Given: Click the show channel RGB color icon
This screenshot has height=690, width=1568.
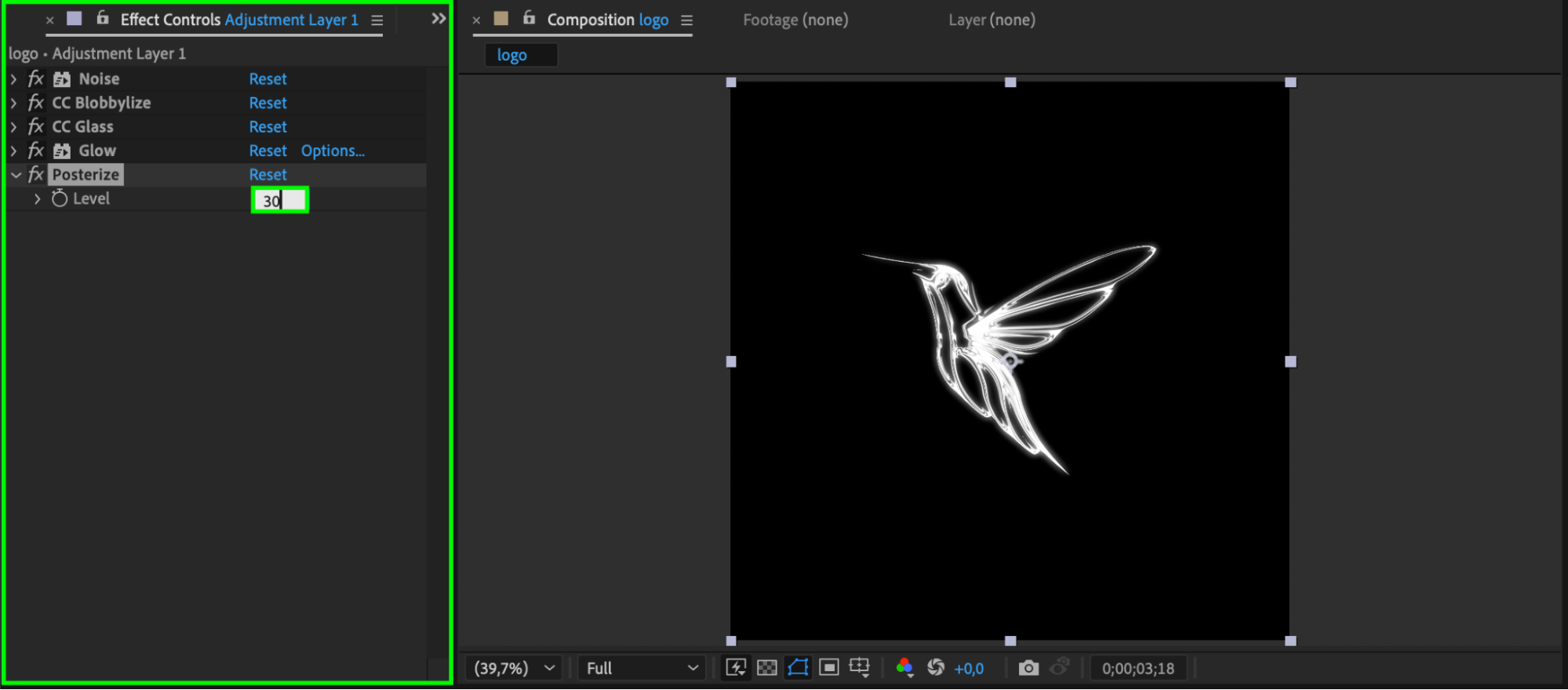Looking at the screenshot, I should click(904, 667).
